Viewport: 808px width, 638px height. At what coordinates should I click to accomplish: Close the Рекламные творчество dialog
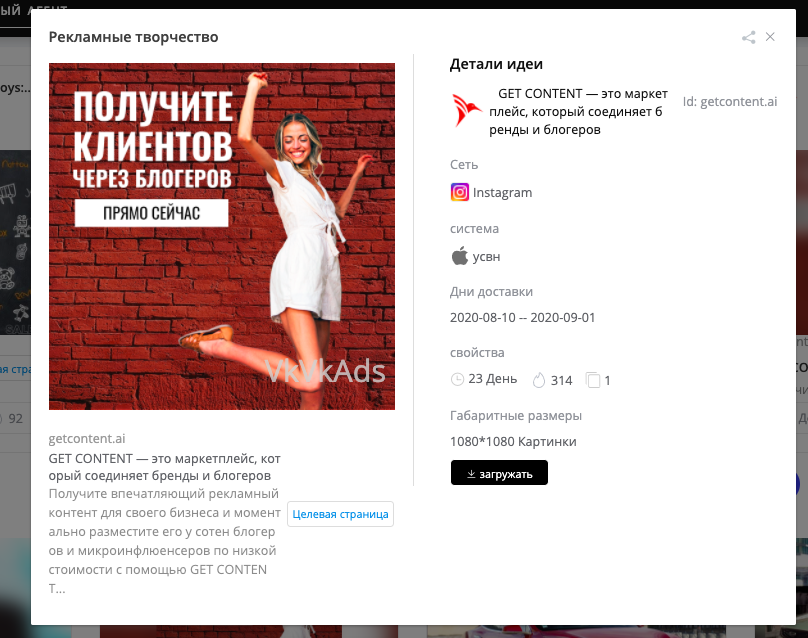pos(770,37)
